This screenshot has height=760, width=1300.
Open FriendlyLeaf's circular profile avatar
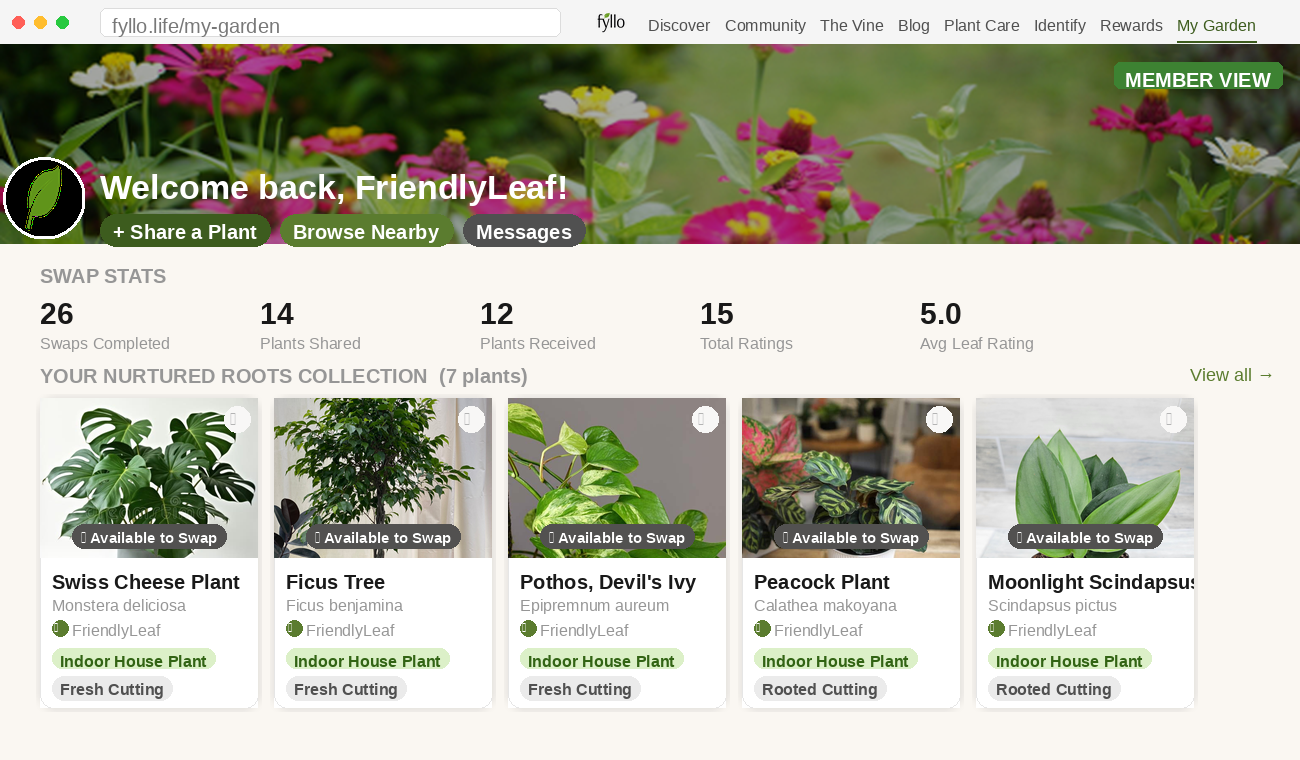[44, 199]
